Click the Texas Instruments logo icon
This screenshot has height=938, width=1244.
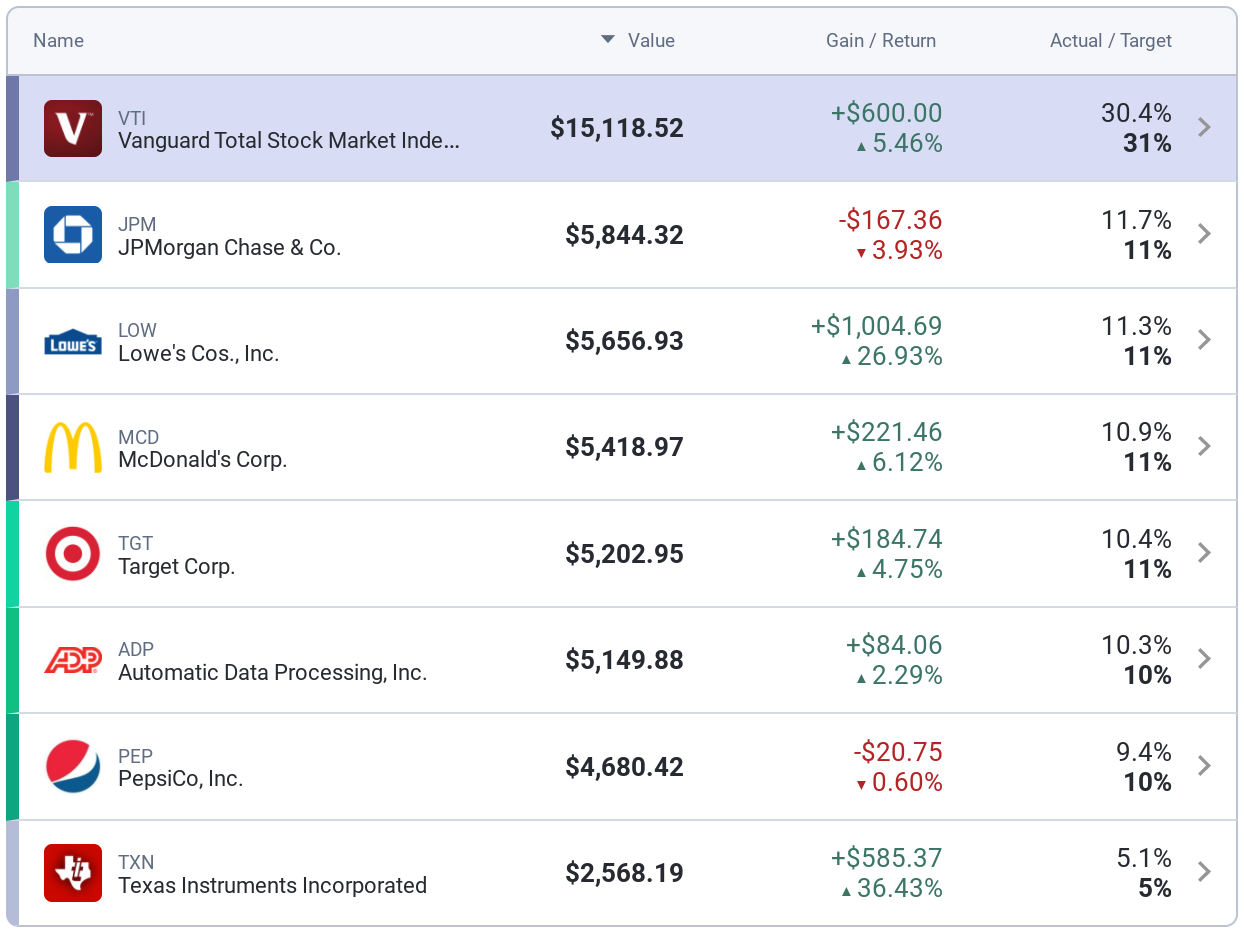[73, 873]
